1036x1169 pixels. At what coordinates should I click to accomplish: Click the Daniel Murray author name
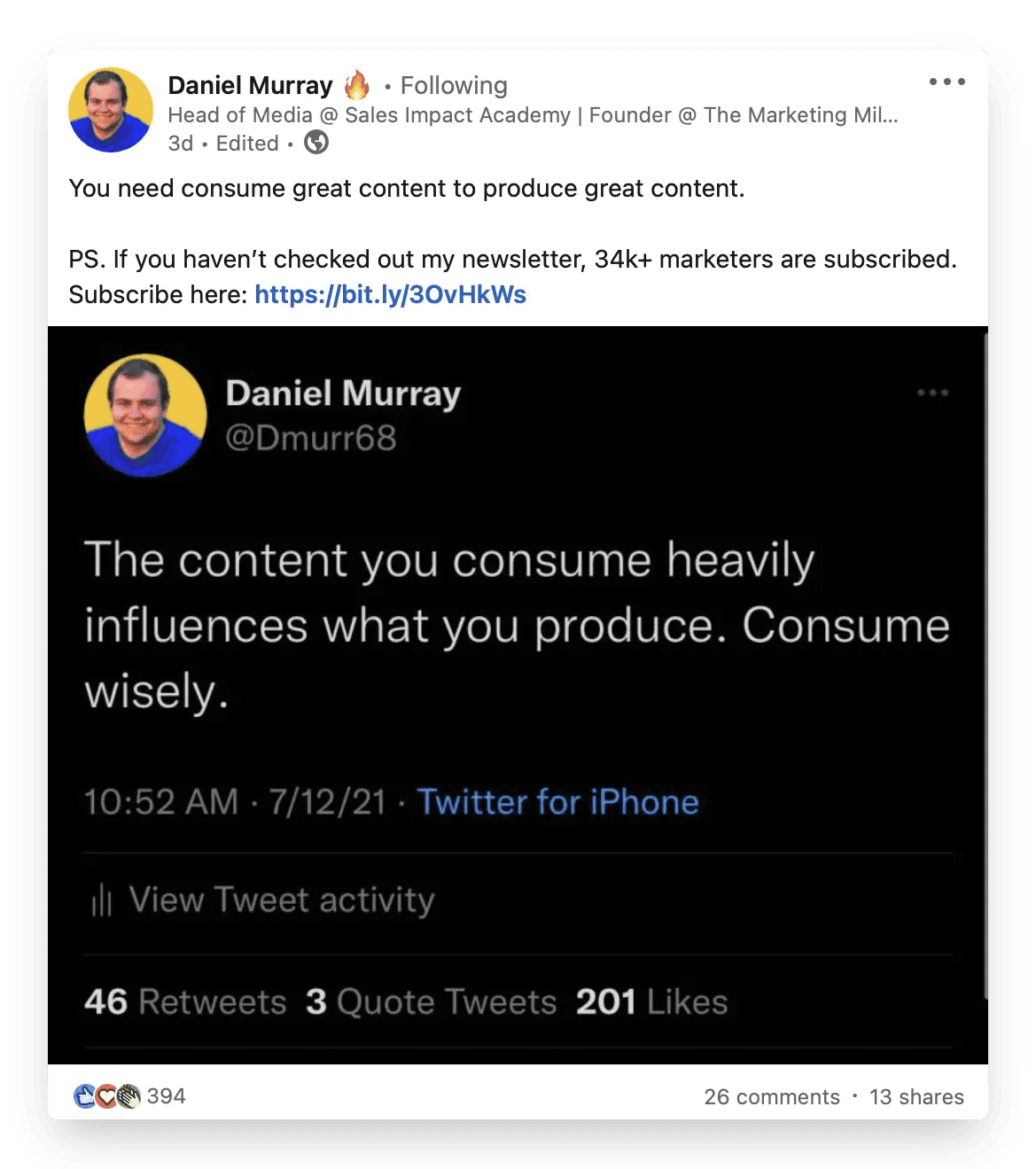[251, 85]
